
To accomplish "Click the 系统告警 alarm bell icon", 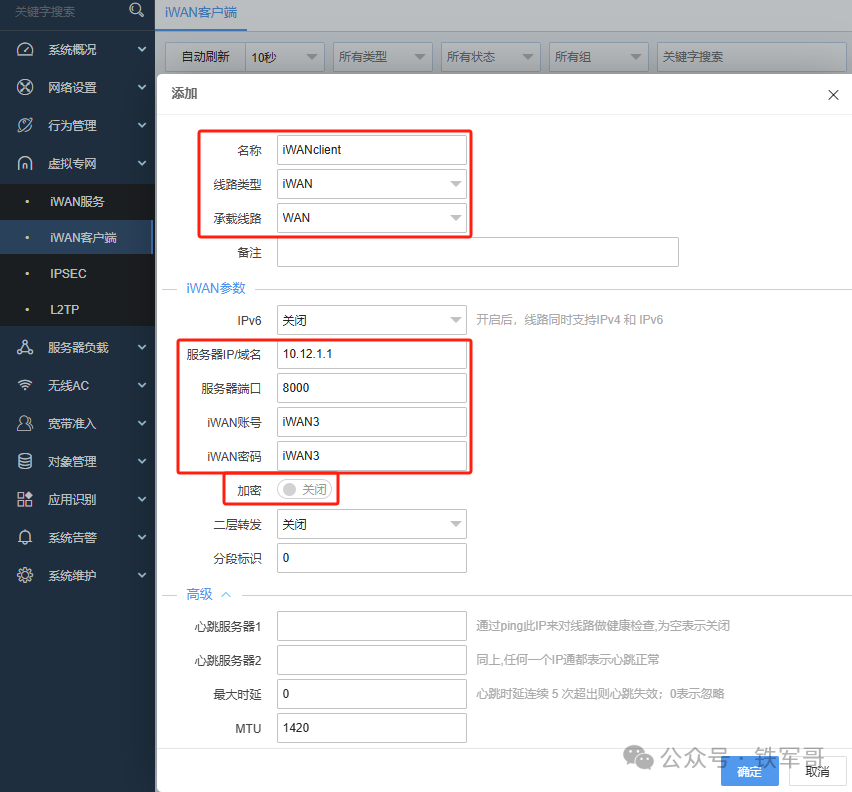I will click(x=24, y=537).
